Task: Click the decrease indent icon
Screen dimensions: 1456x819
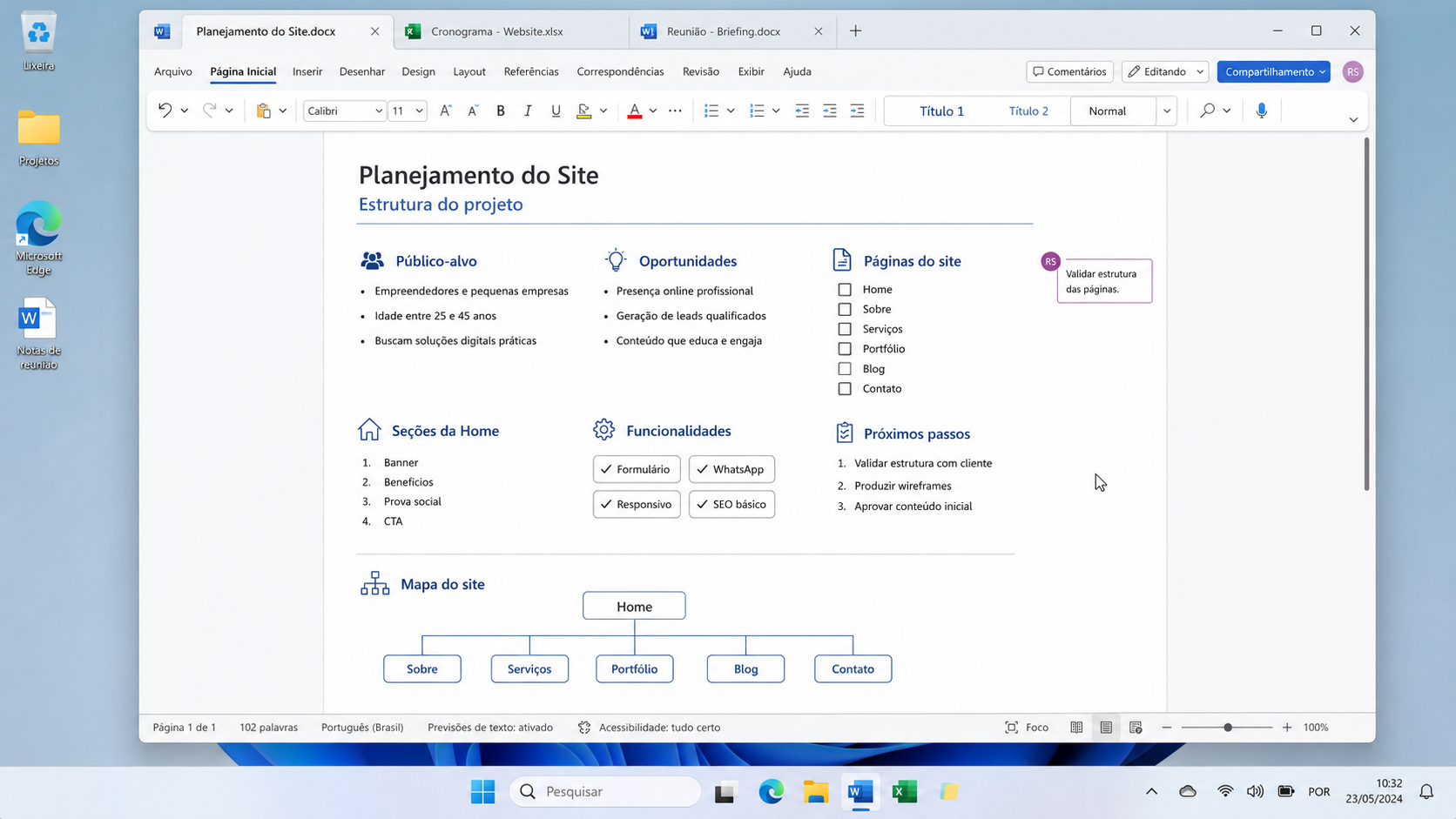Action: 802,111
